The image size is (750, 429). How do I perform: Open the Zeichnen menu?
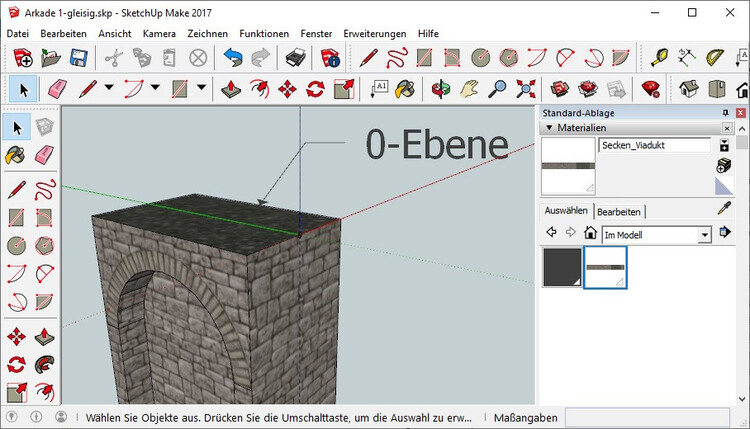tap(207, 33)
